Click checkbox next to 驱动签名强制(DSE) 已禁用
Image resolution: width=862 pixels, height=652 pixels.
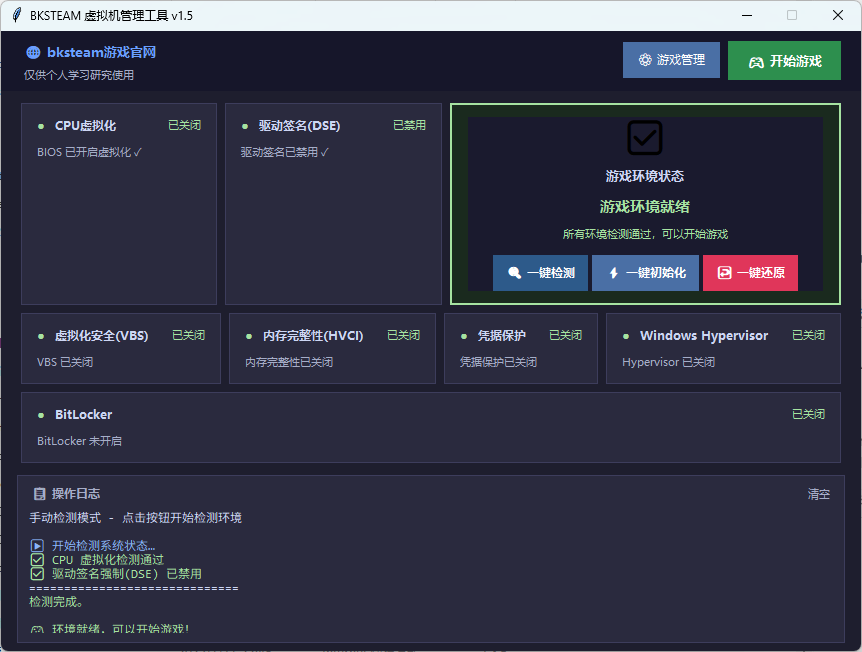(x=37, y=574)
